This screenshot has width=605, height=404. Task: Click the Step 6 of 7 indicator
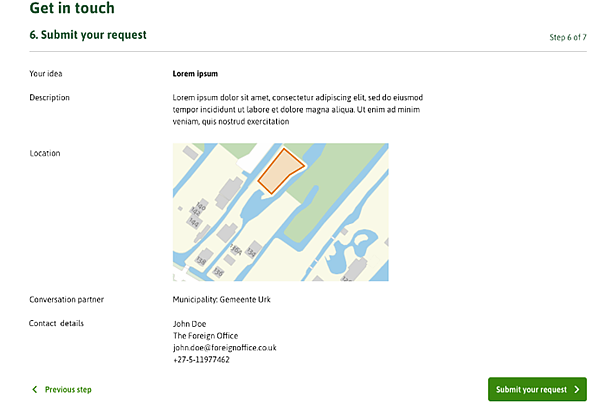[567, 37]
